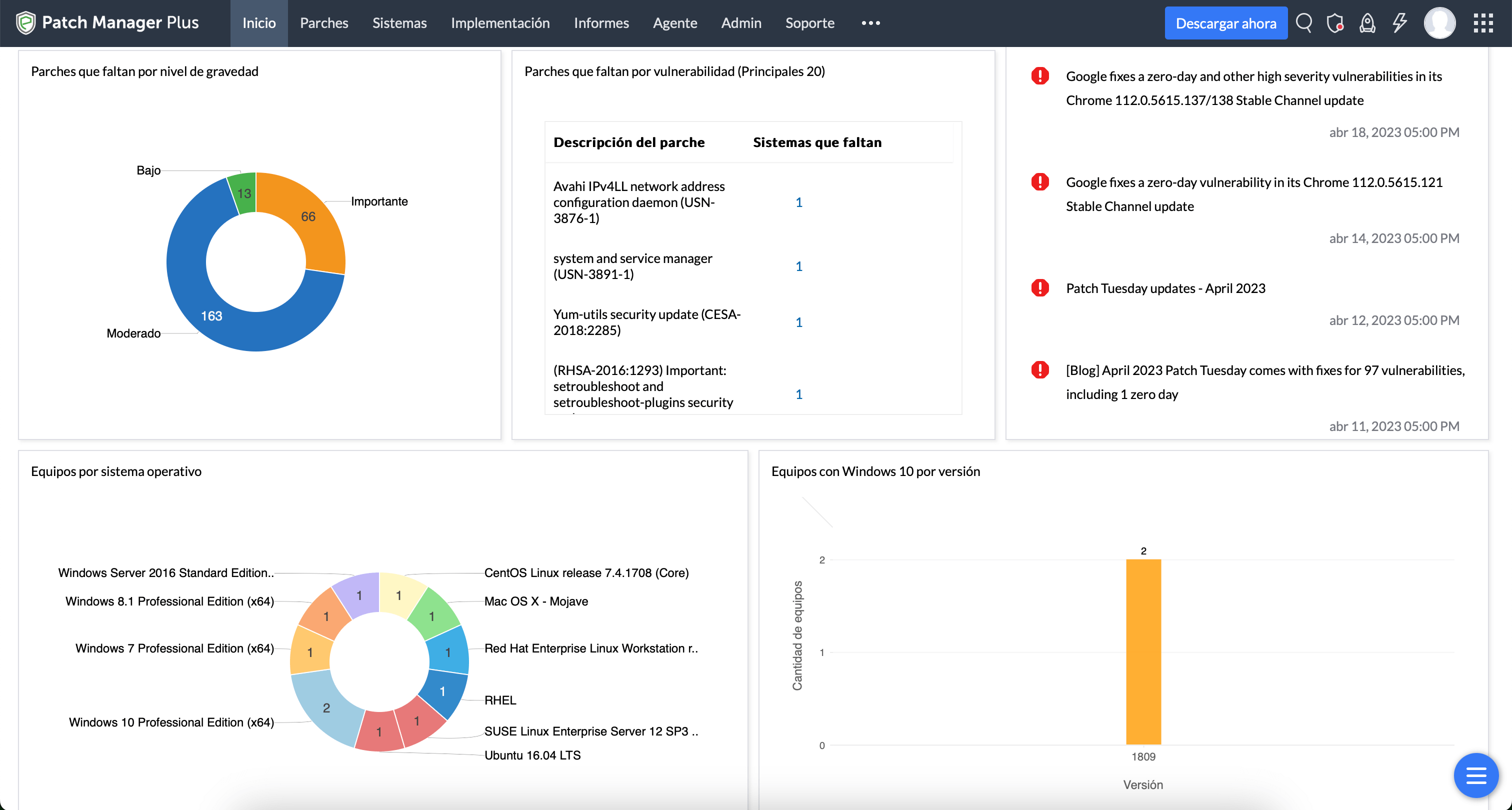The height and width of the screenshot is (810, 1512).
Task: Click SUSE Linux Enterprise Server 12 SP3 label
Action: (x=591, y=731)
